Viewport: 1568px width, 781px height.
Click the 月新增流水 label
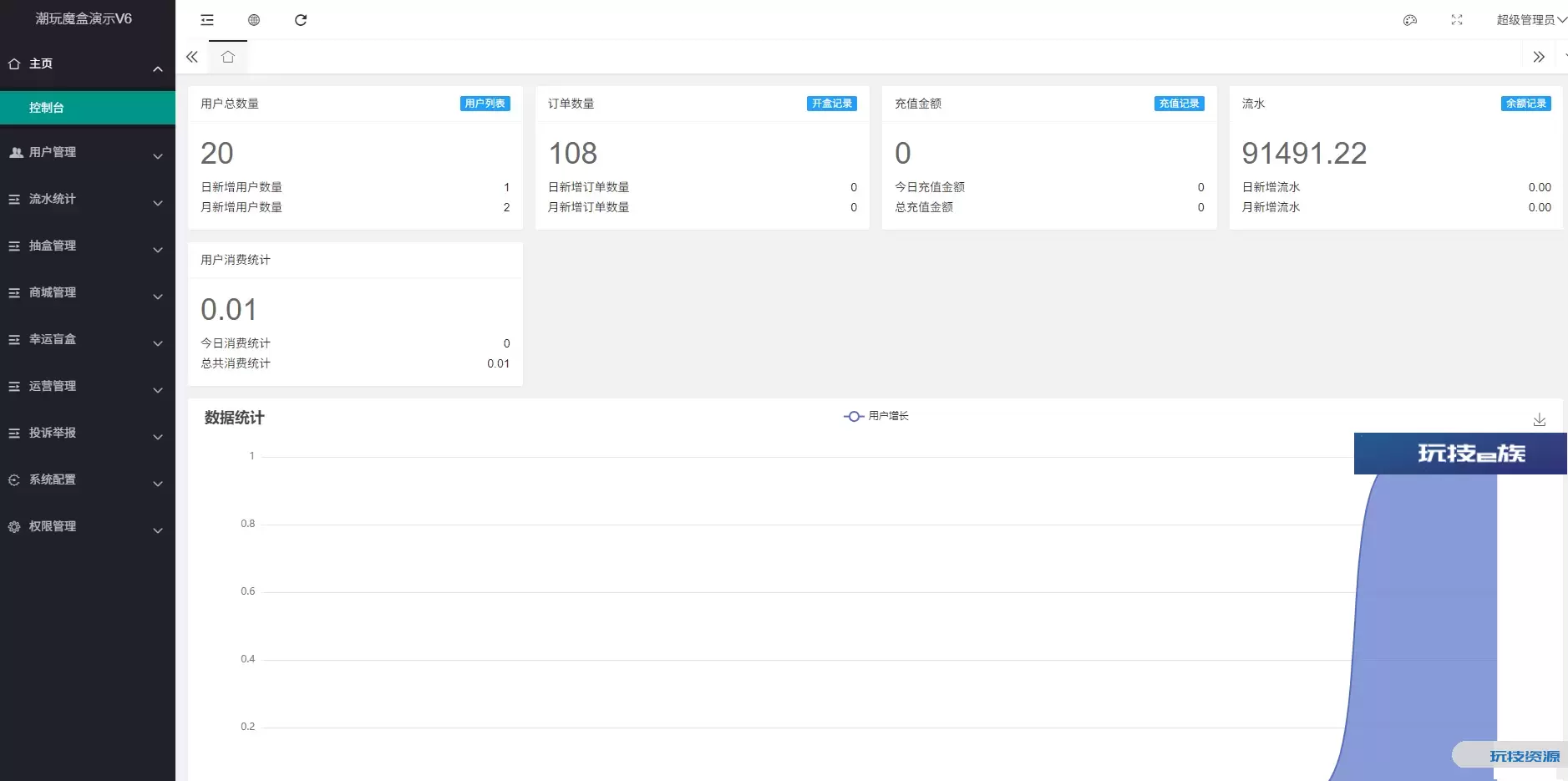[x=1271, y=207]
